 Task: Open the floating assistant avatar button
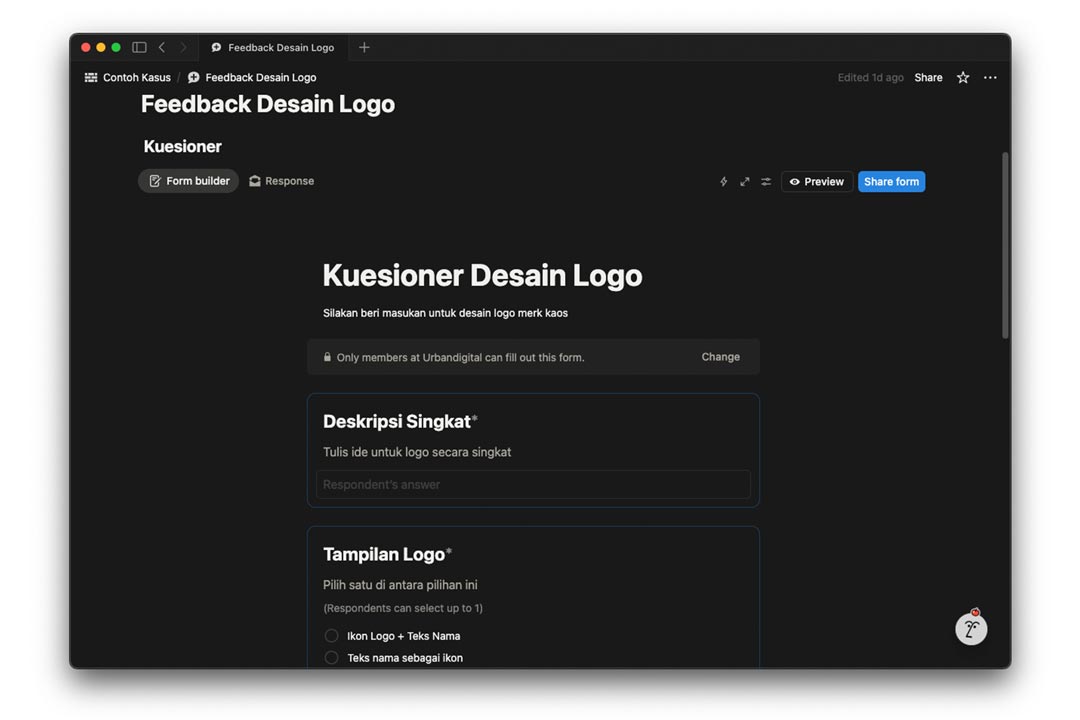click(971, 628)
